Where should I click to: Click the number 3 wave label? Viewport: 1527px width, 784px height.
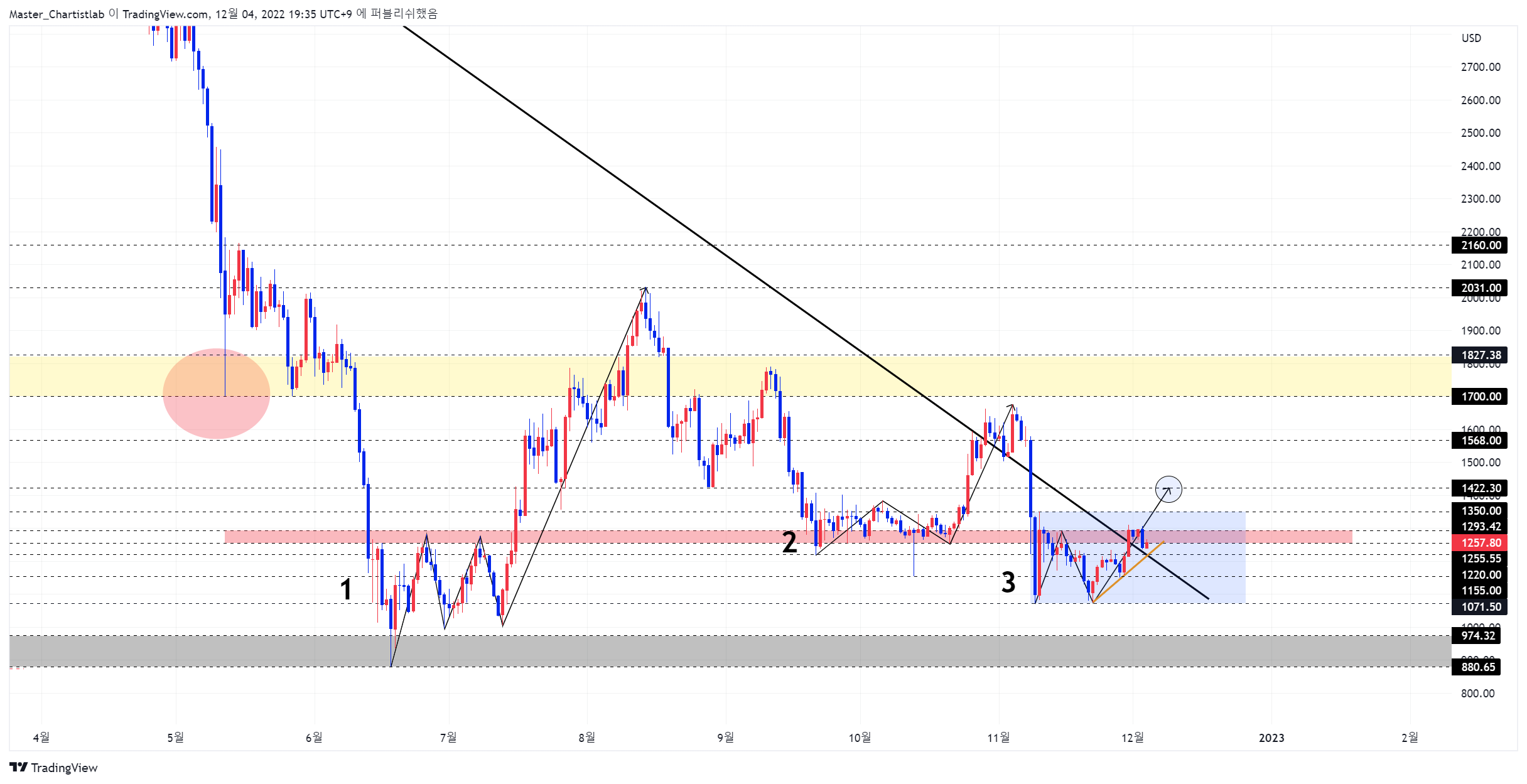click(1008, 583)
